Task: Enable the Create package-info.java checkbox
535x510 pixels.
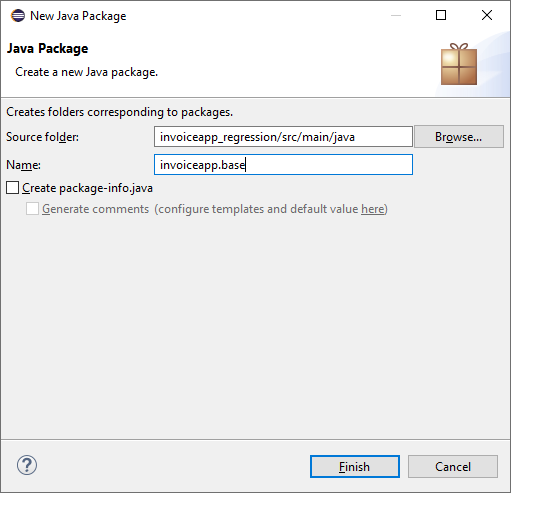Action: tap(12, 188)
